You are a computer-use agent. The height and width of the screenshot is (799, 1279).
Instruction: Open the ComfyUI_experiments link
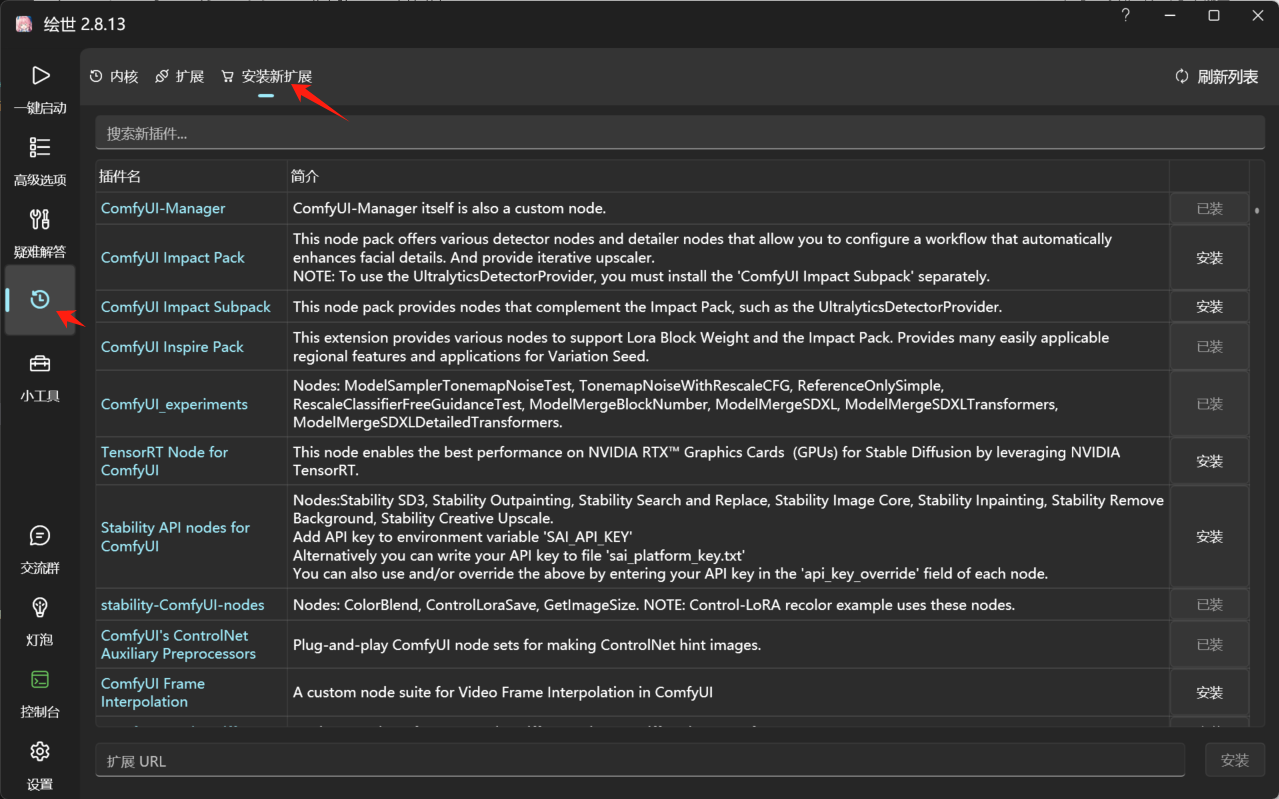174,404
